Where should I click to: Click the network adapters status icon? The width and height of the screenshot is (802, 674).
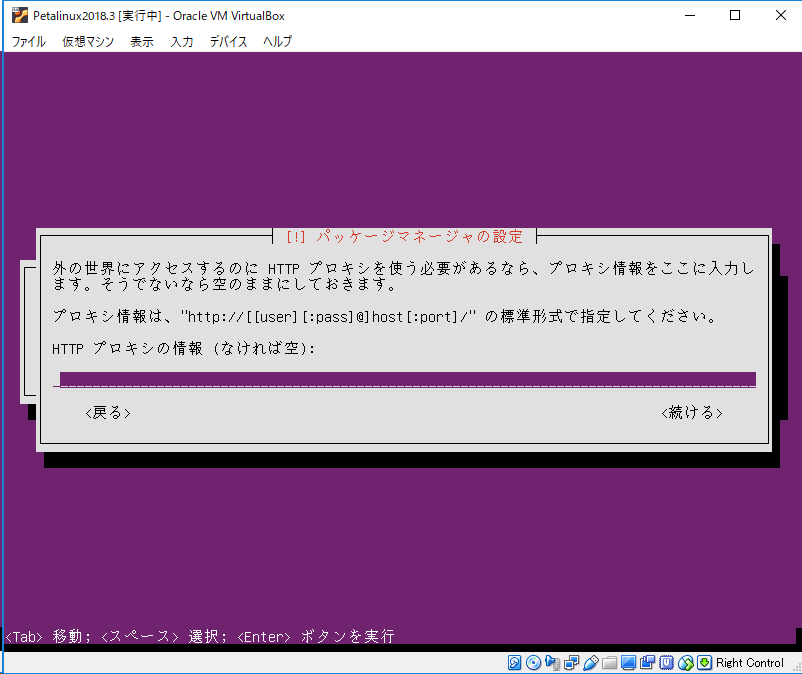pyautogui.click(x=570, y=662)
